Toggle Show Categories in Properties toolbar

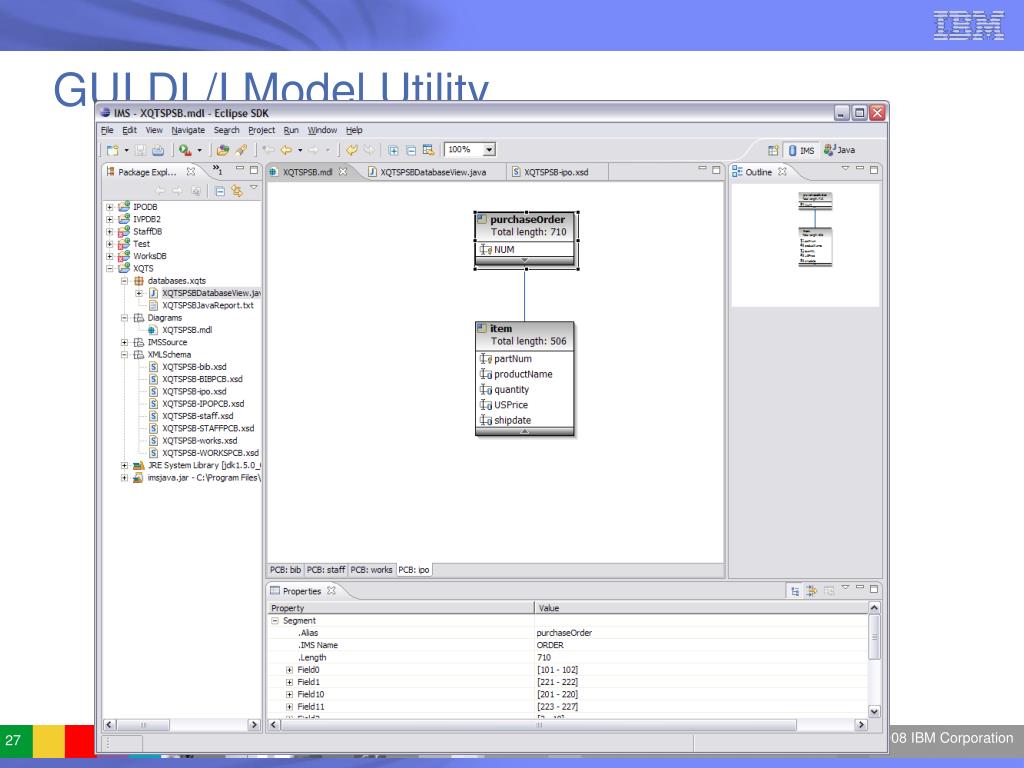[795, 590]
